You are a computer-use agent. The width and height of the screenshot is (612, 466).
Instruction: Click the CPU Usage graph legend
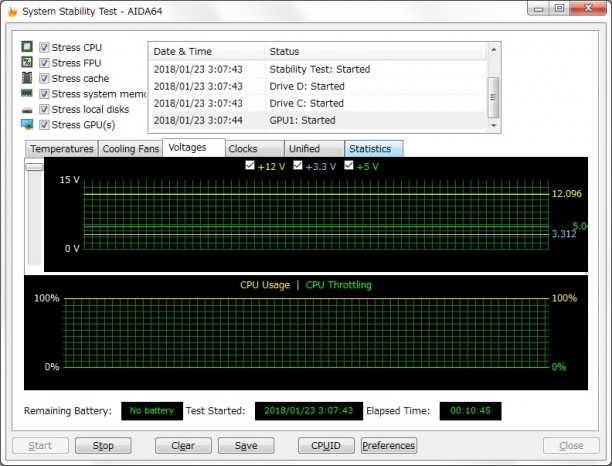[265, 285]
